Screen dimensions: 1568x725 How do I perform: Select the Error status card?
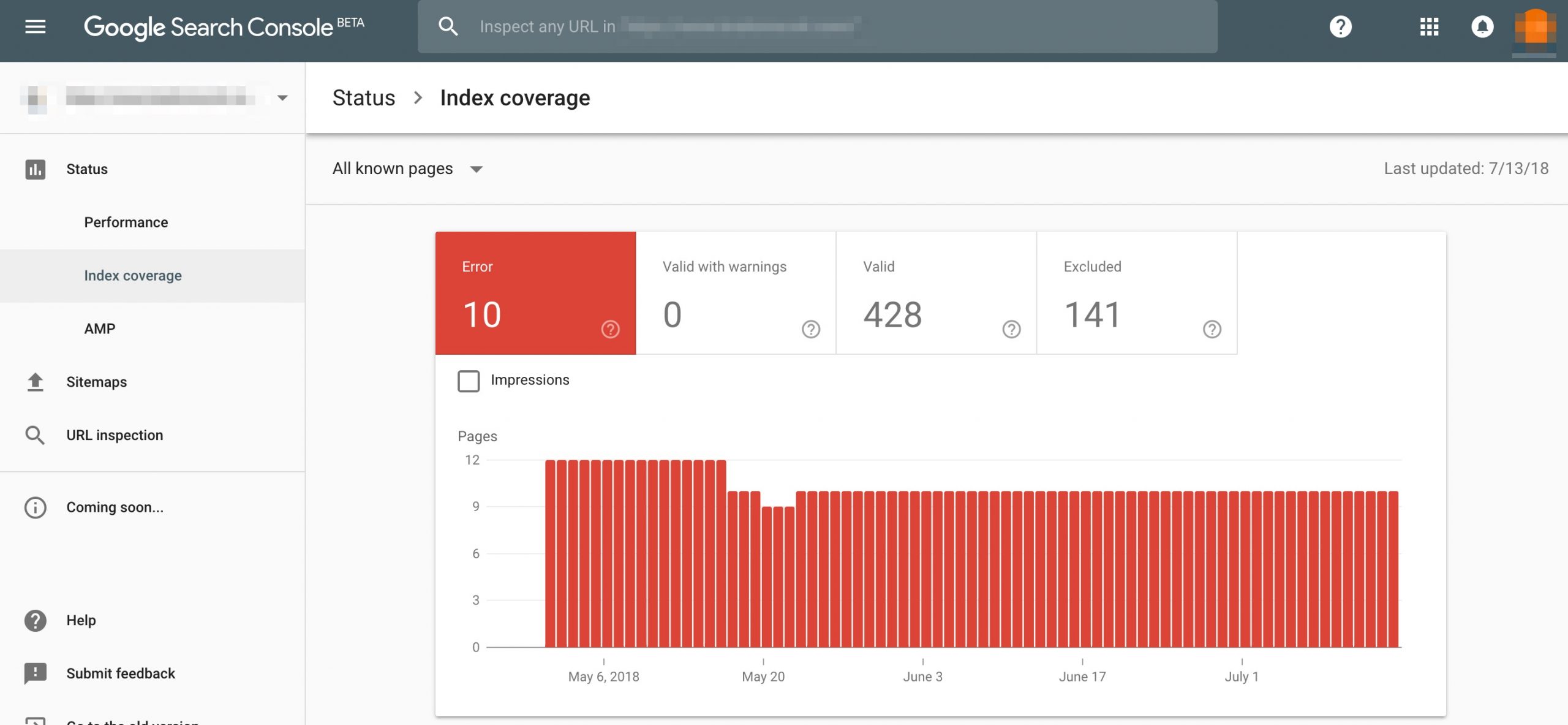[535, 292]
